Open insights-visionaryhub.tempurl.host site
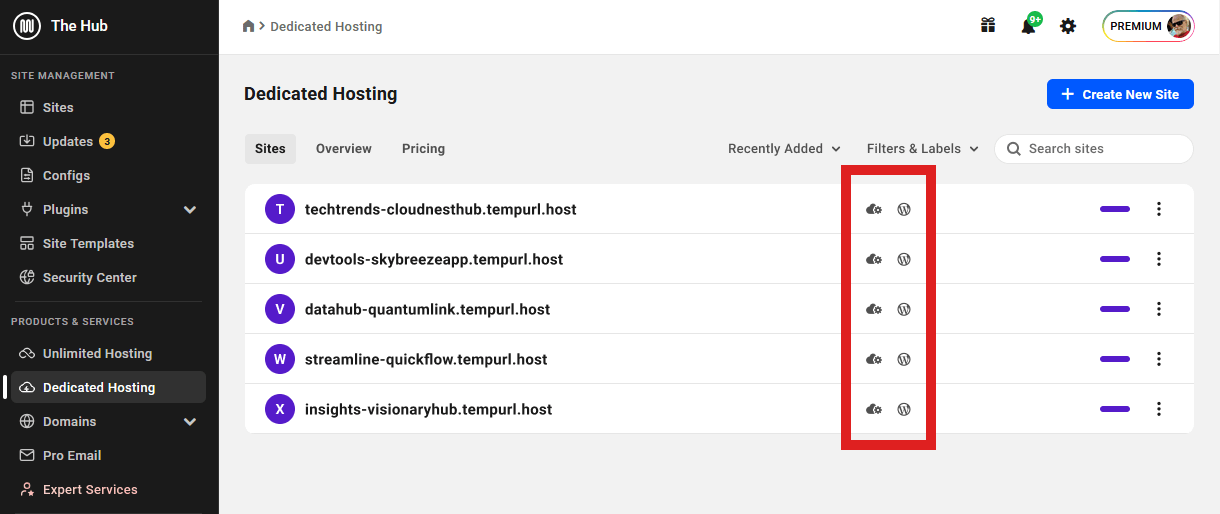 (428, 409)
